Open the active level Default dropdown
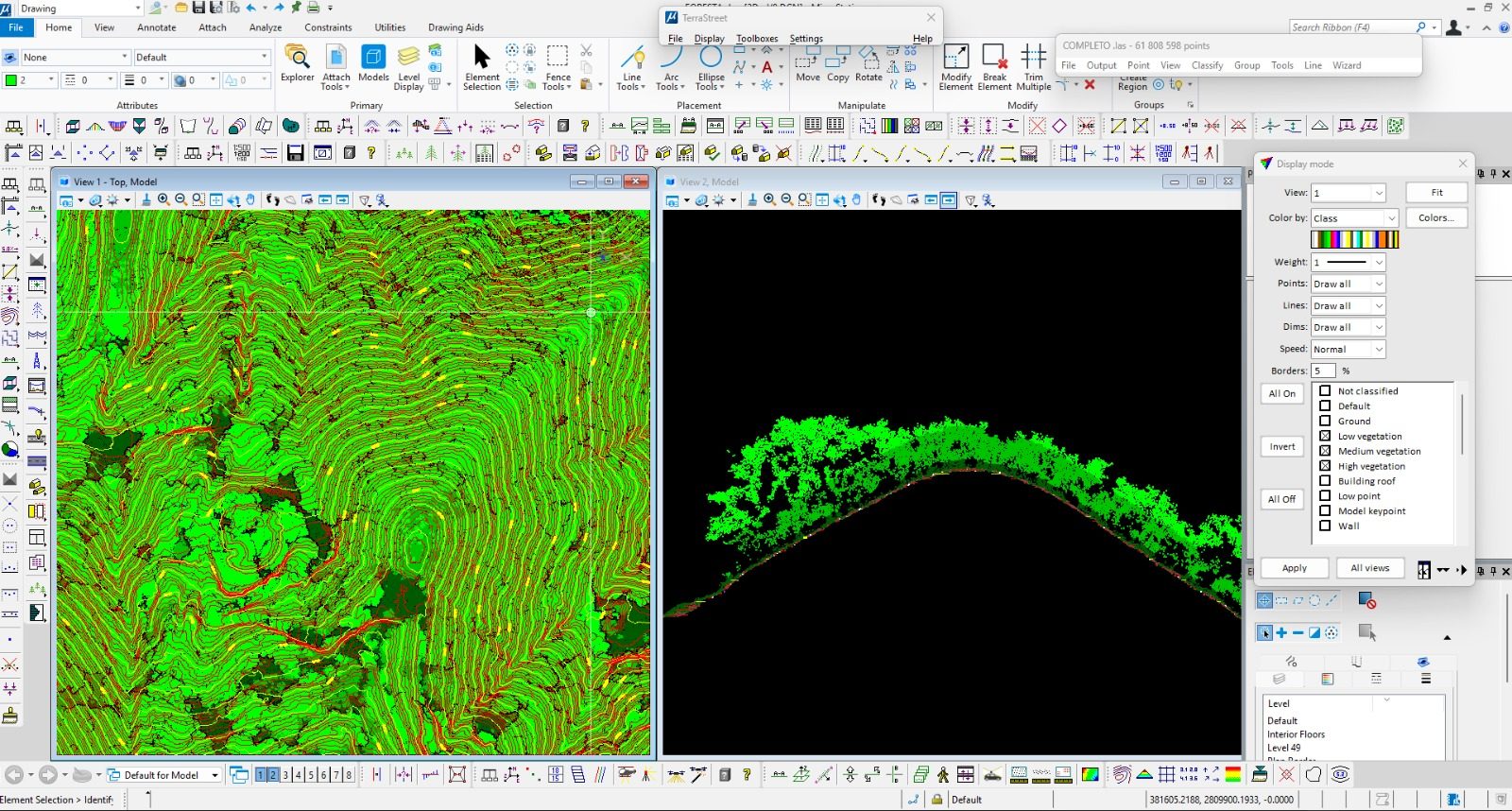Screen dimensions: 1512x811 [x=201, y=58]
